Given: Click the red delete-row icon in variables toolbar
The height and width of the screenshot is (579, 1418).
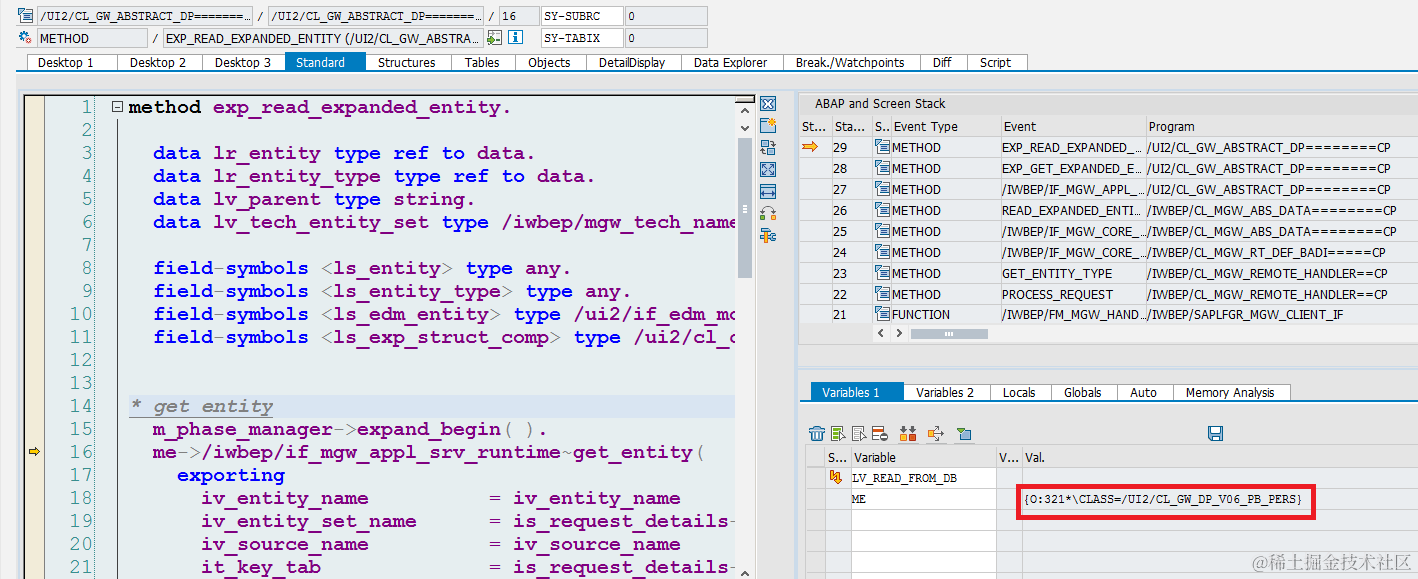Looking at the screenshot, I should click(x=880, y=433).
